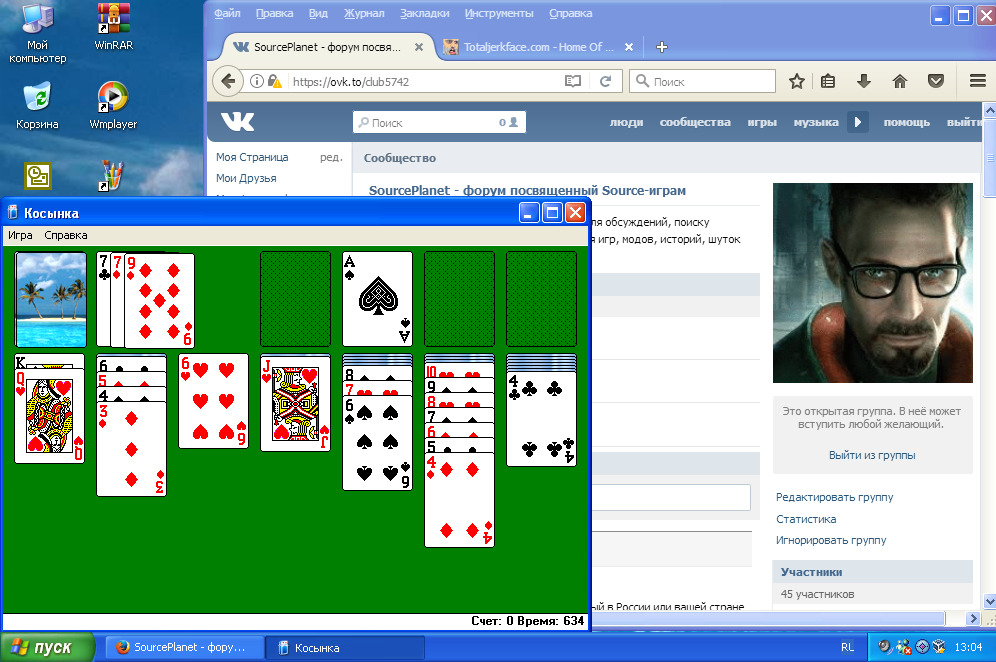This screenshot has width=996, height=662.
Task: Open the Firefox hamburger menu
Action: [x=978, y=82]
